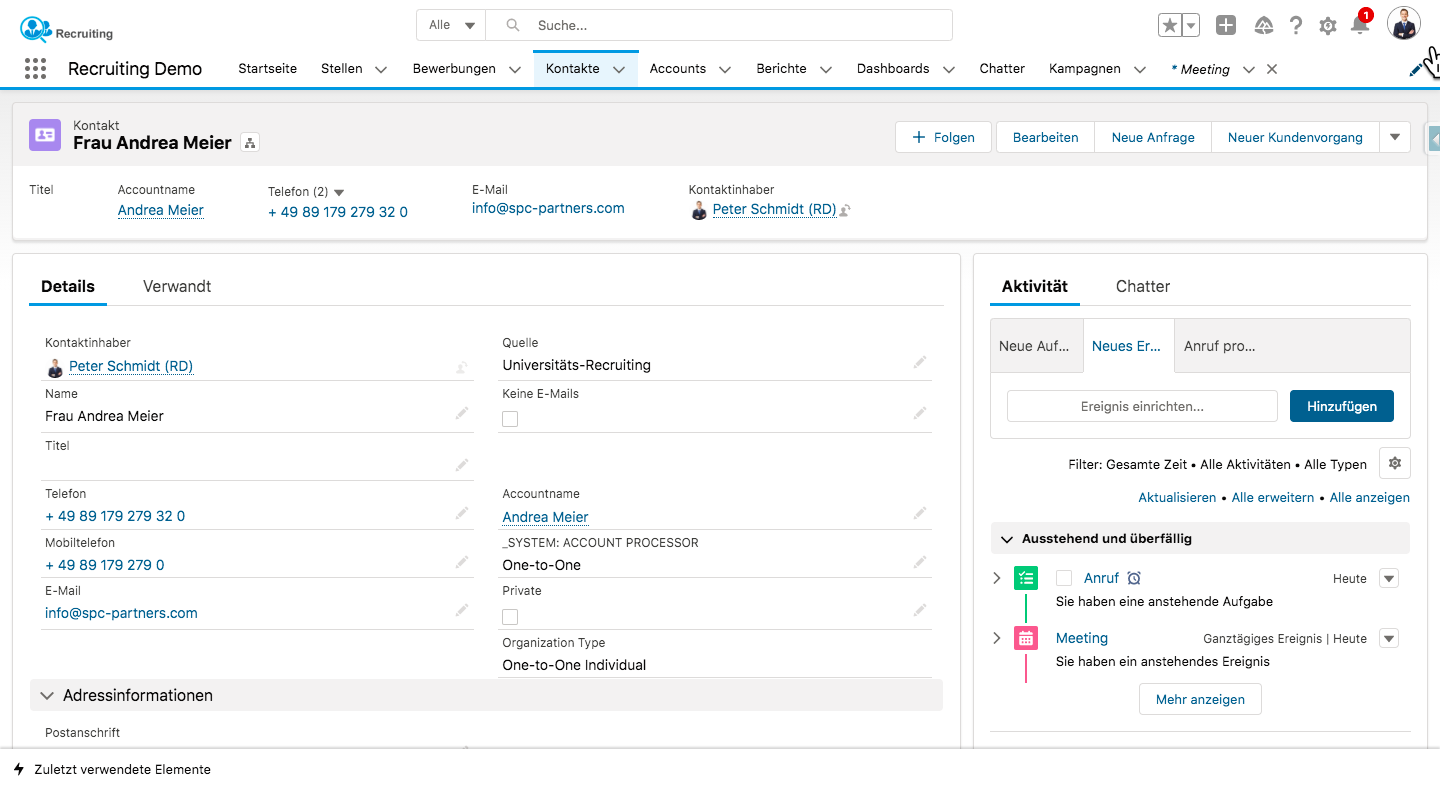
Task: Open Dashboards tab dropdown chevron
Action: coord(949,70)
